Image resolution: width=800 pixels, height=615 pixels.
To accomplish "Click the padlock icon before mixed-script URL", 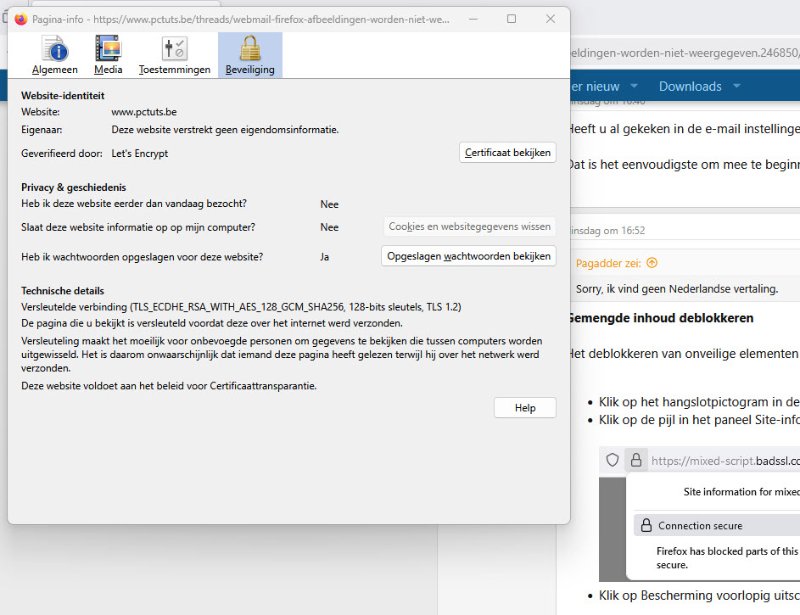I will 635,461.
